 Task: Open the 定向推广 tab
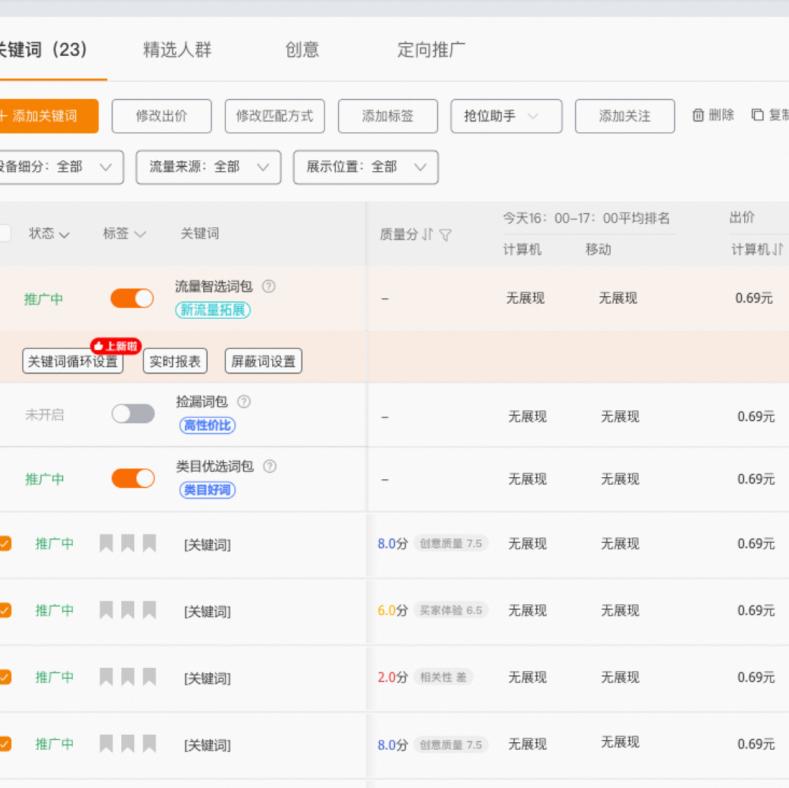[x=431, y=50]
